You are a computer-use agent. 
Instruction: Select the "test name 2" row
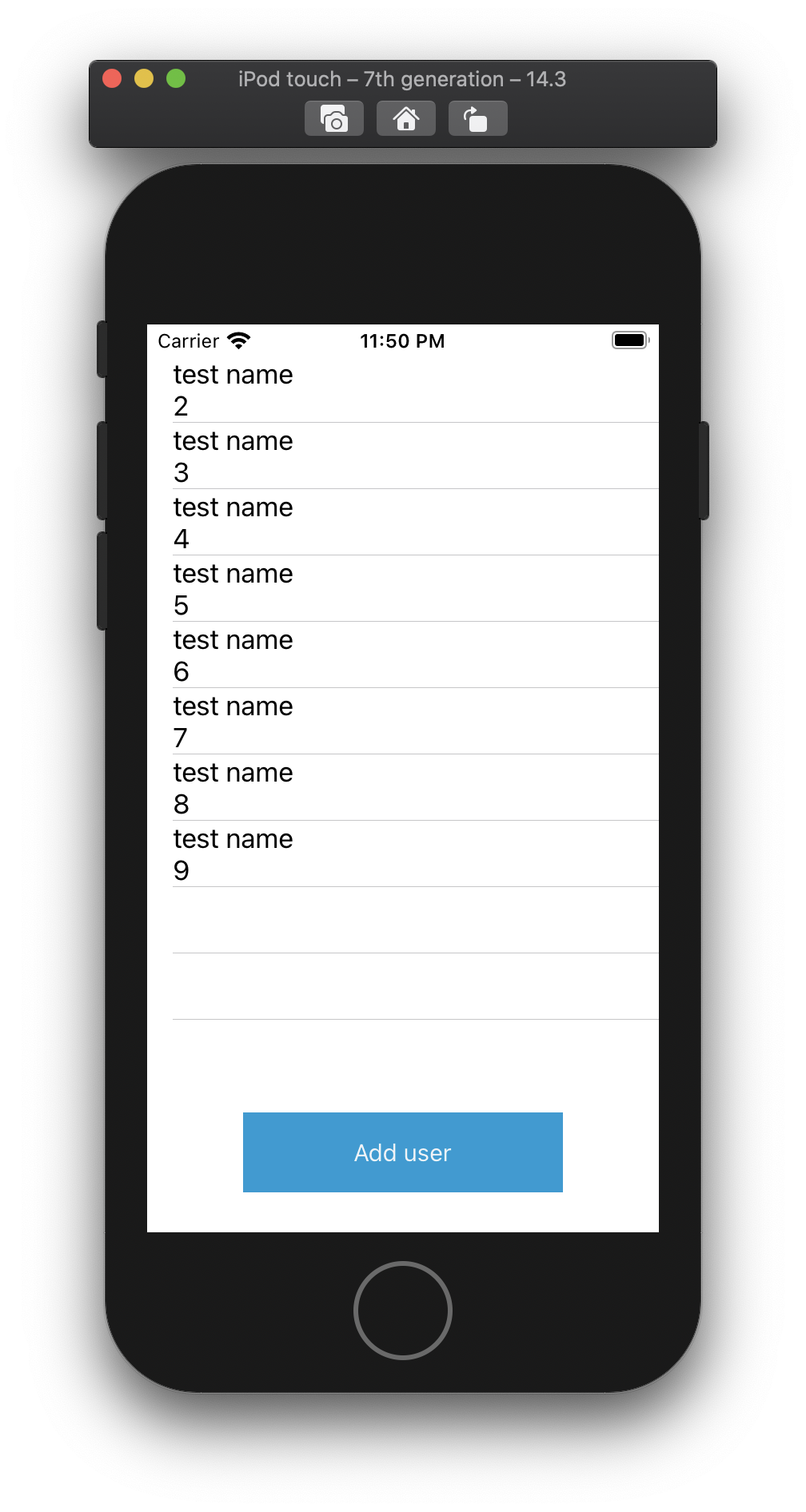403,390
